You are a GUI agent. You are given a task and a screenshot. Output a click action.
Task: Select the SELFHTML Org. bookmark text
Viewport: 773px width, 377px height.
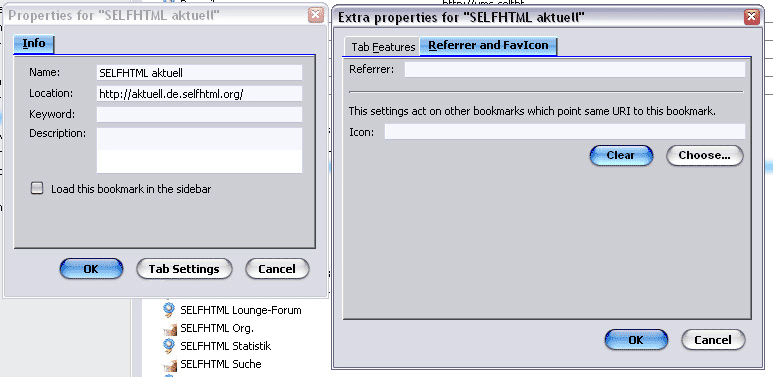(217, 328)
